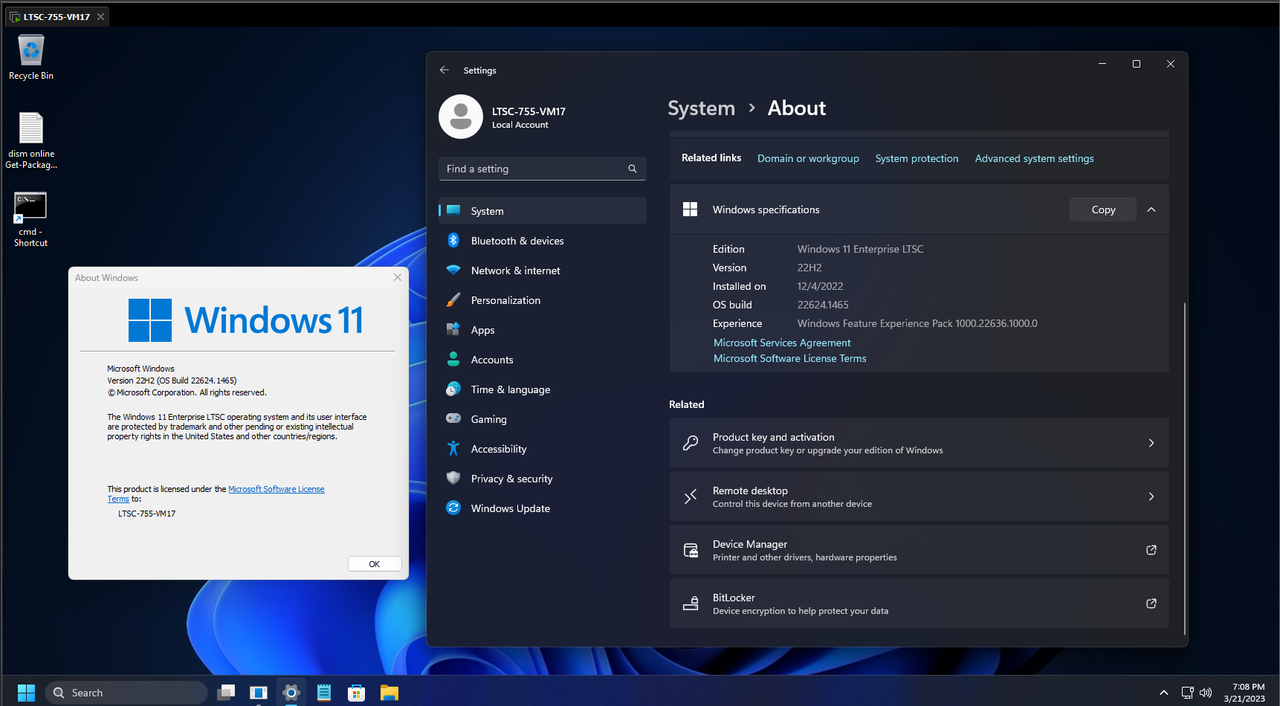Viewport: 1280px width, 706px height.
Task: Click the OS build value 22624.1465
Action: pyautogui.click(x=825, y=305)
